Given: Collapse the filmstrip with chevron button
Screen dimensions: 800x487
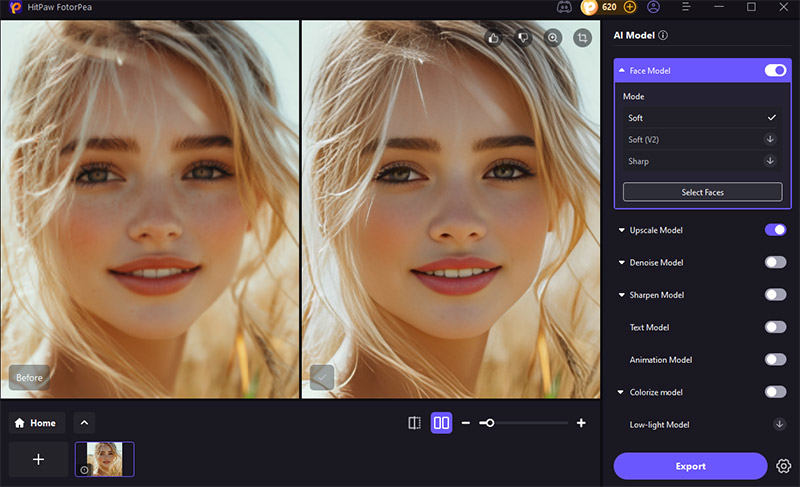Looking at the screenshot, I should pos(84,423).
